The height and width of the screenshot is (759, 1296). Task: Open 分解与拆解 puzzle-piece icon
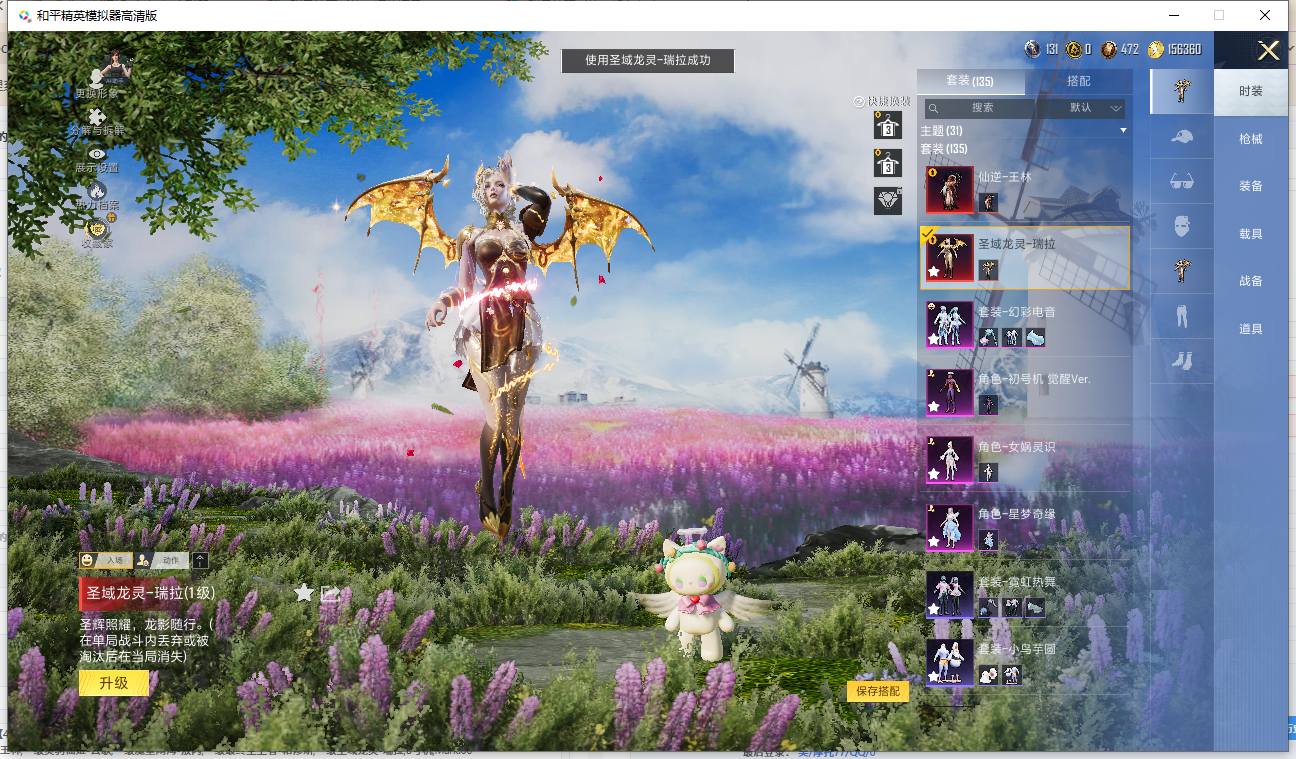click(97, 117)
